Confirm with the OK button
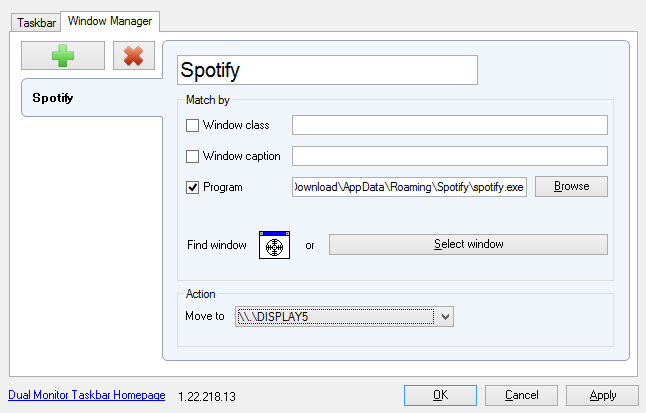 440,395
